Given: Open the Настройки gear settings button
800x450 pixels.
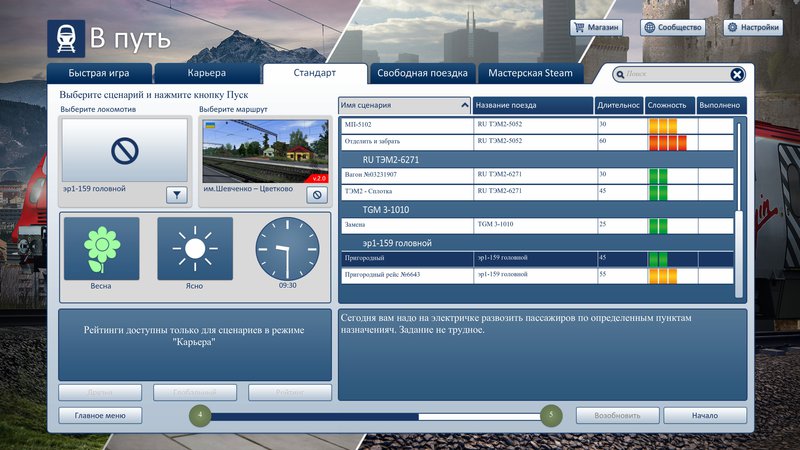Looking at the screenshot, I should 753,28.
